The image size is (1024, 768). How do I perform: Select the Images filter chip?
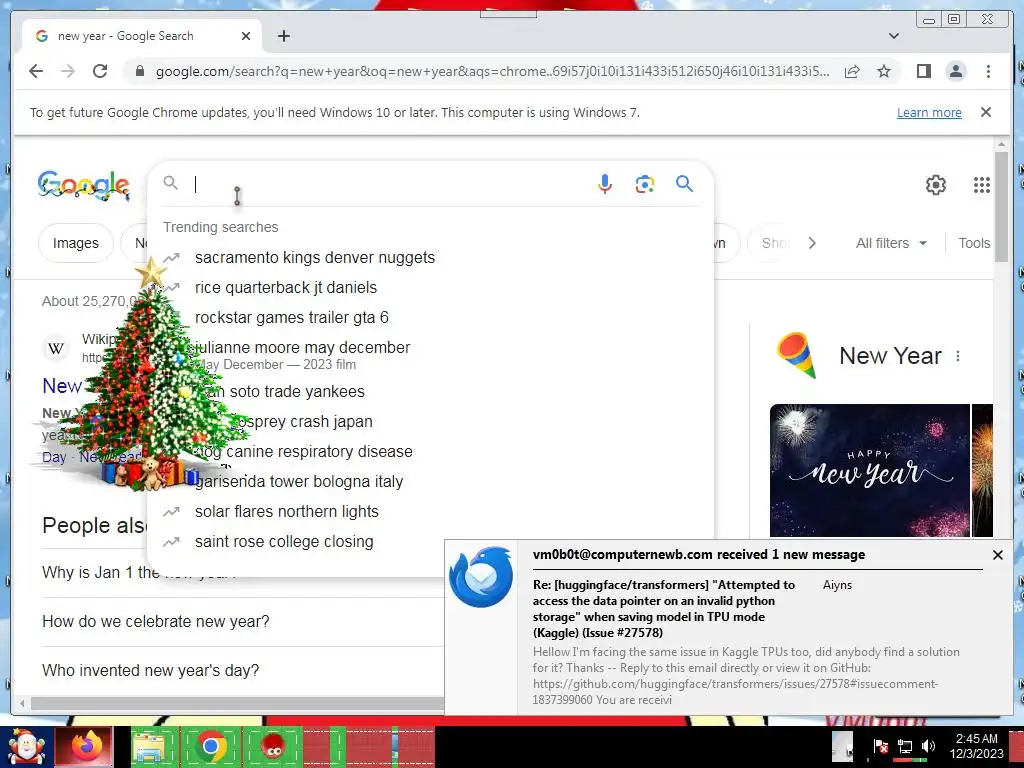tap(76, 243)
